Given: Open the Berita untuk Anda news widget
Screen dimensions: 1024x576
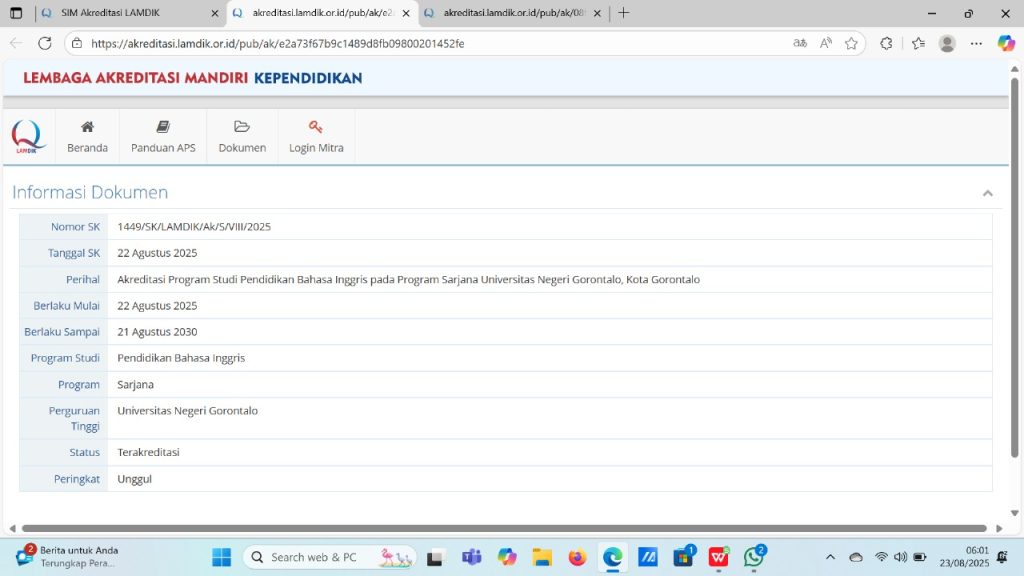Looking at the screenshot, I should point(67,556).
